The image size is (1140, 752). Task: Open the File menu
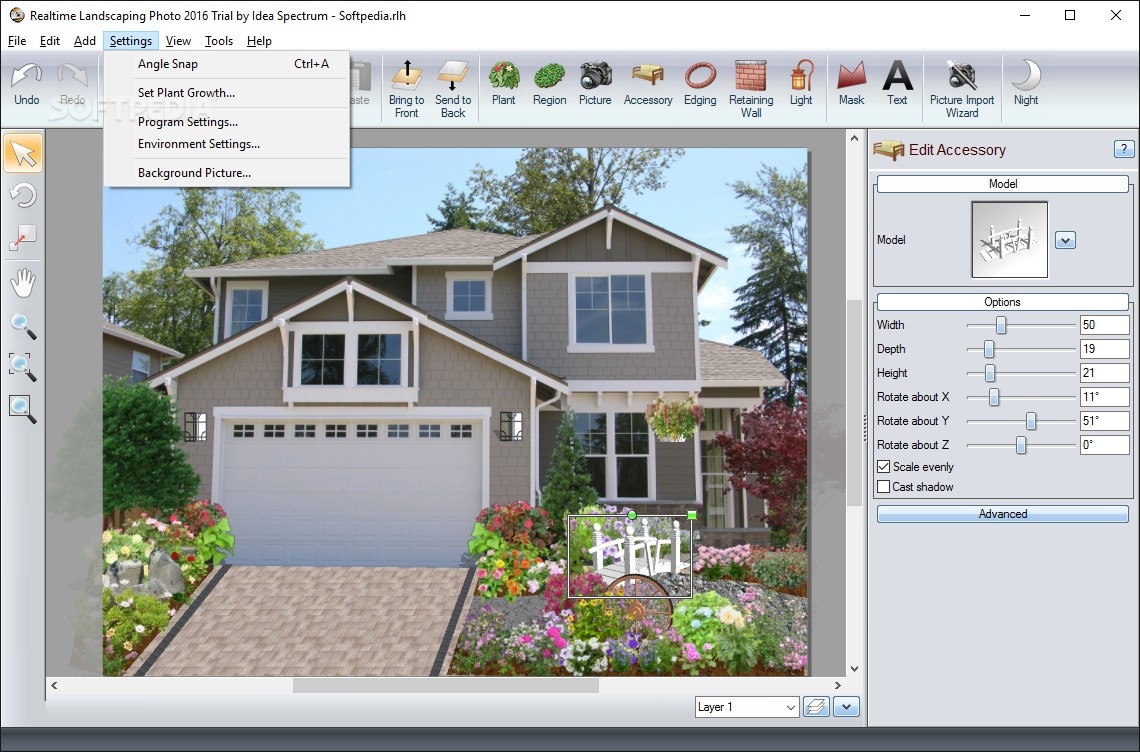[17, 41]
